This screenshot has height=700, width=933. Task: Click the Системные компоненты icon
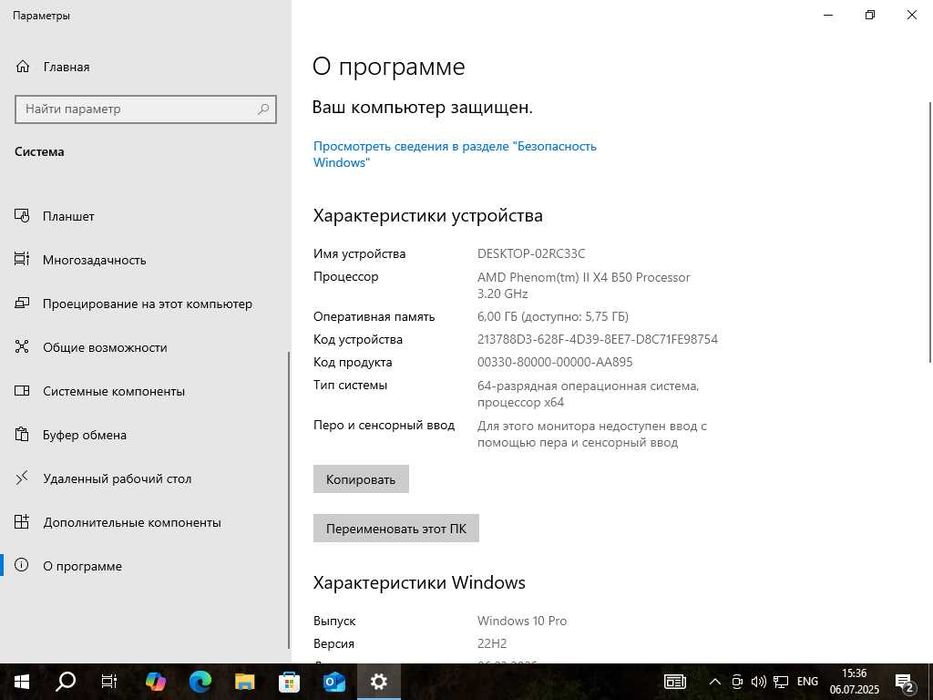tap(21, 390)
